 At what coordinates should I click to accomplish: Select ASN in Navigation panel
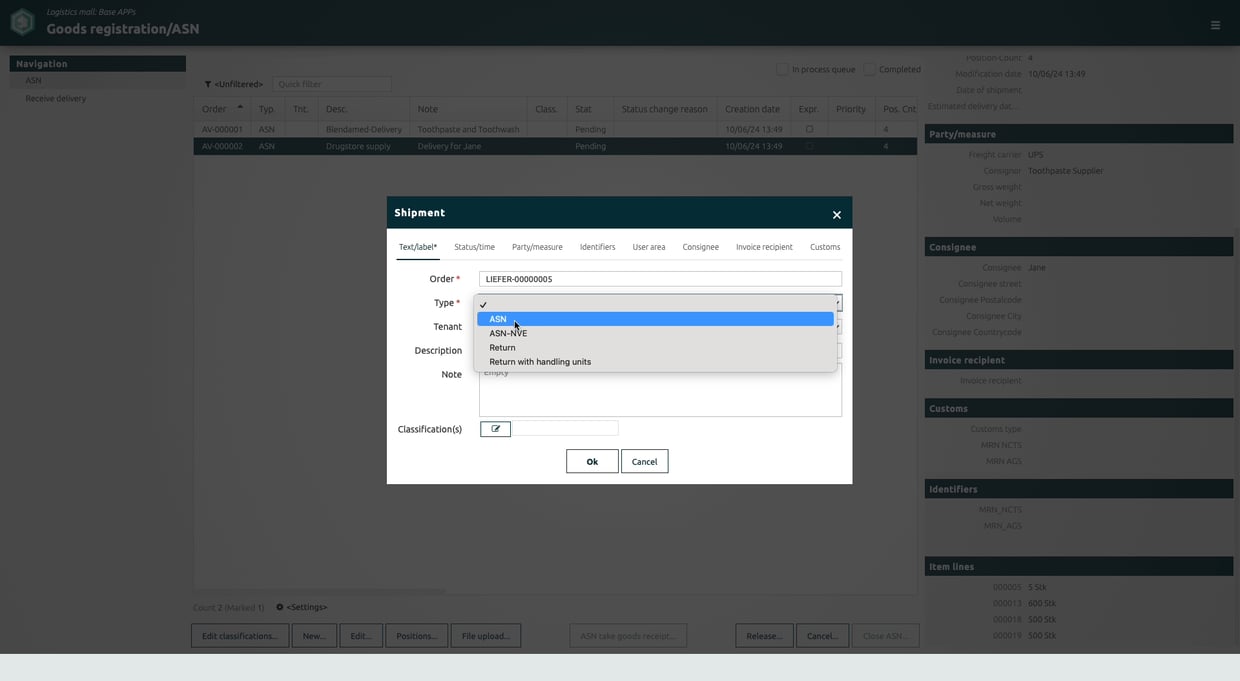pyautogui.click(x=98, y=81)
